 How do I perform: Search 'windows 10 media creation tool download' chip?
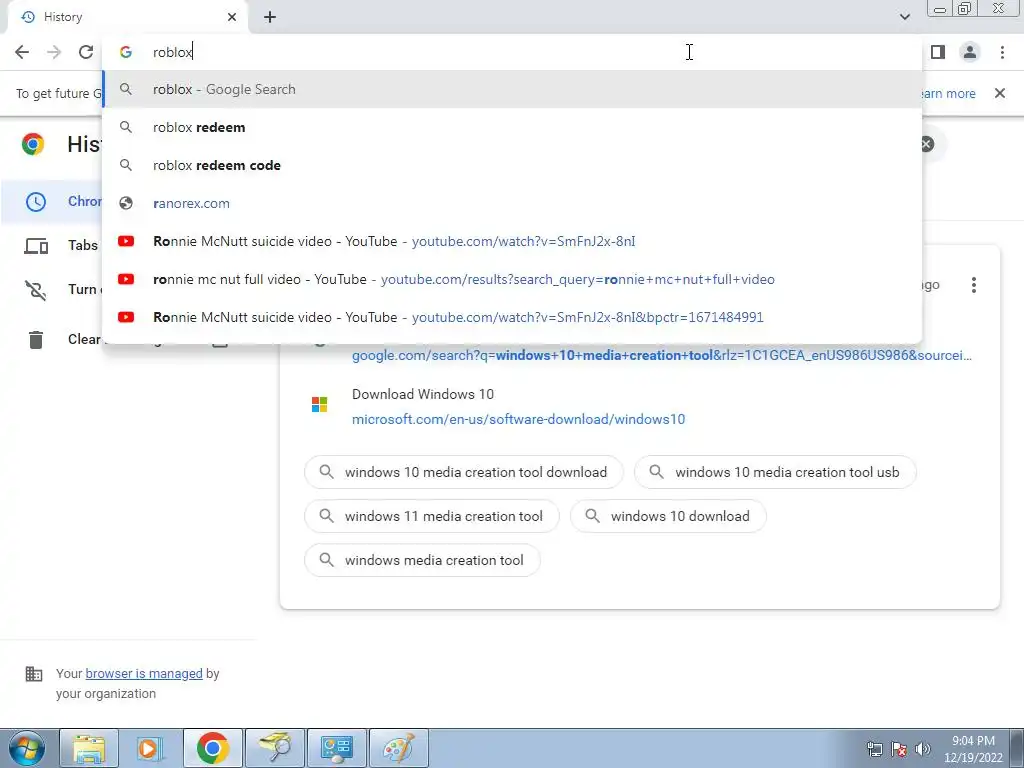(464, 472)
